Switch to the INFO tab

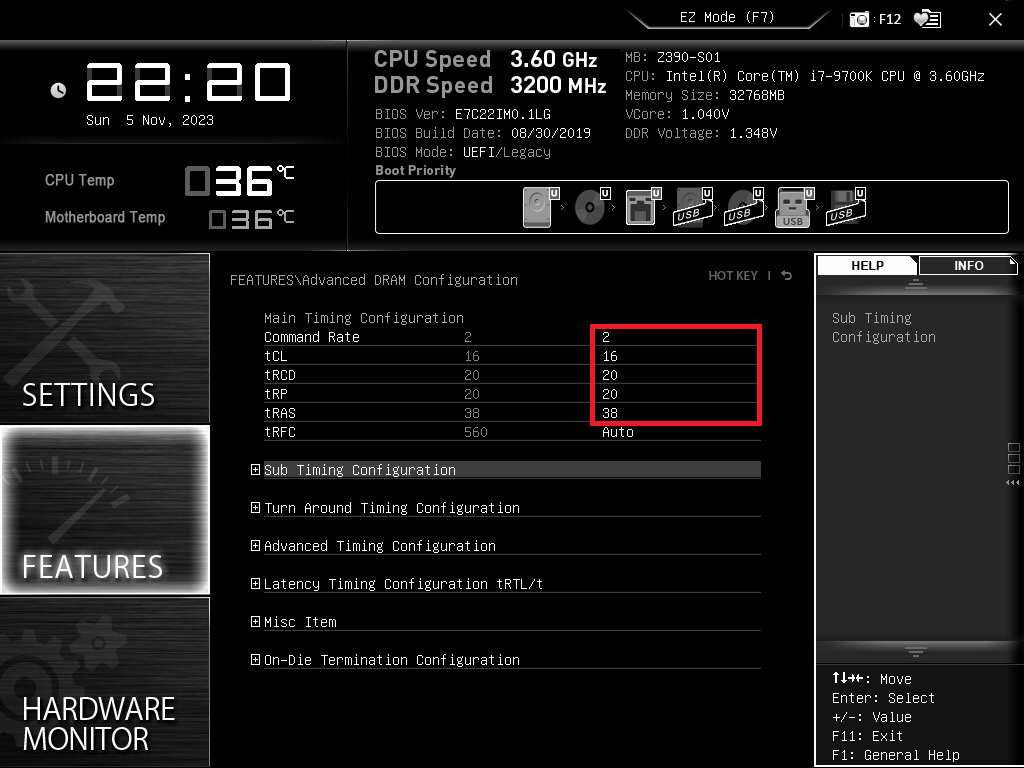968,266
